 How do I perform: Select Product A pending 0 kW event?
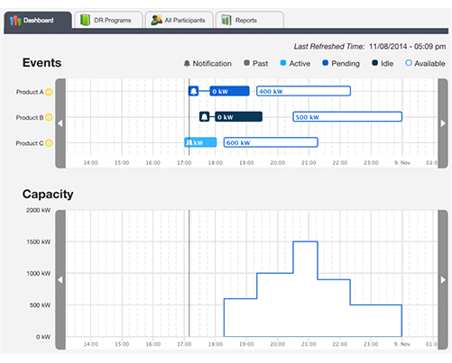click(x=229, y=91)
